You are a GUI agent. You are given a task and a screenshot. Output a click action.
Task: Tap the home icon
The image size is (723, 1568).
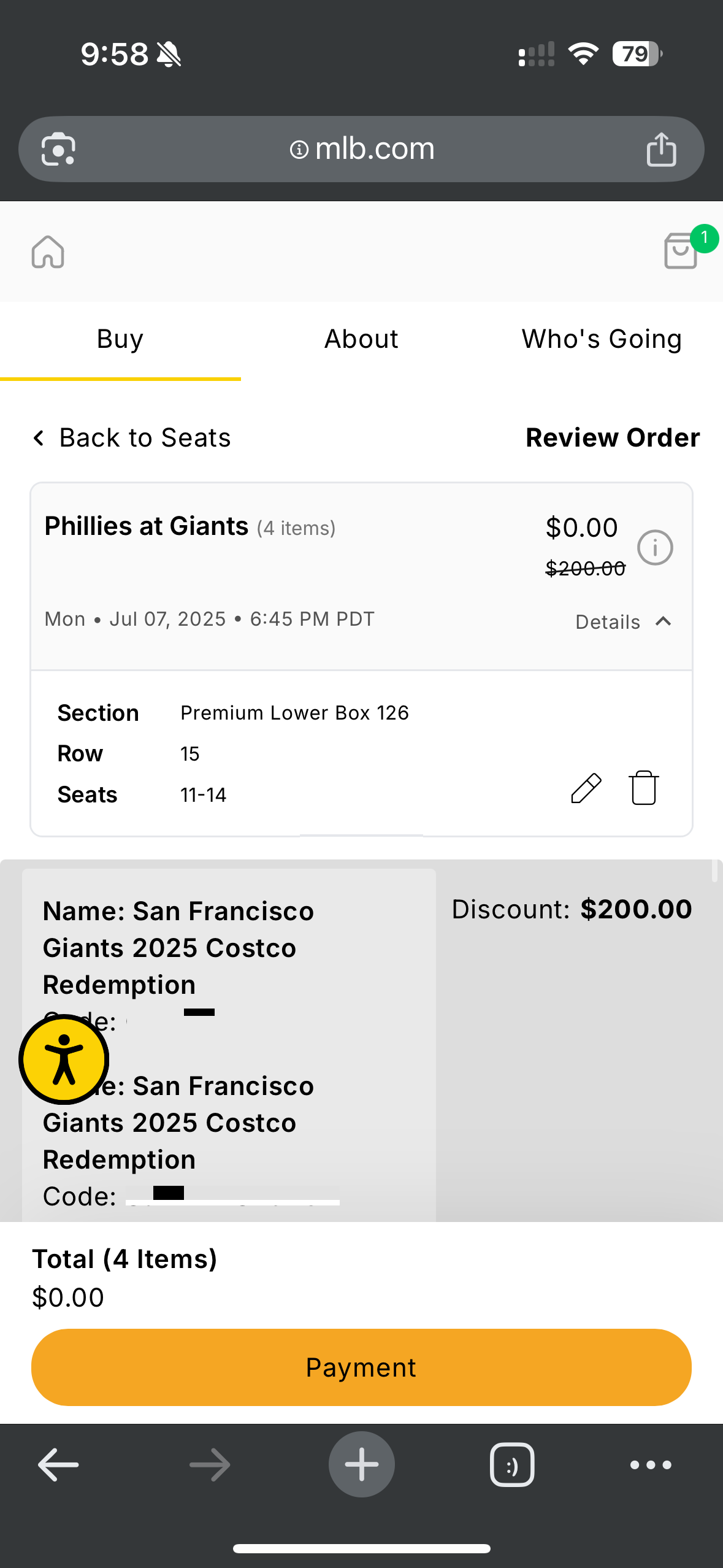coord(48,252)
